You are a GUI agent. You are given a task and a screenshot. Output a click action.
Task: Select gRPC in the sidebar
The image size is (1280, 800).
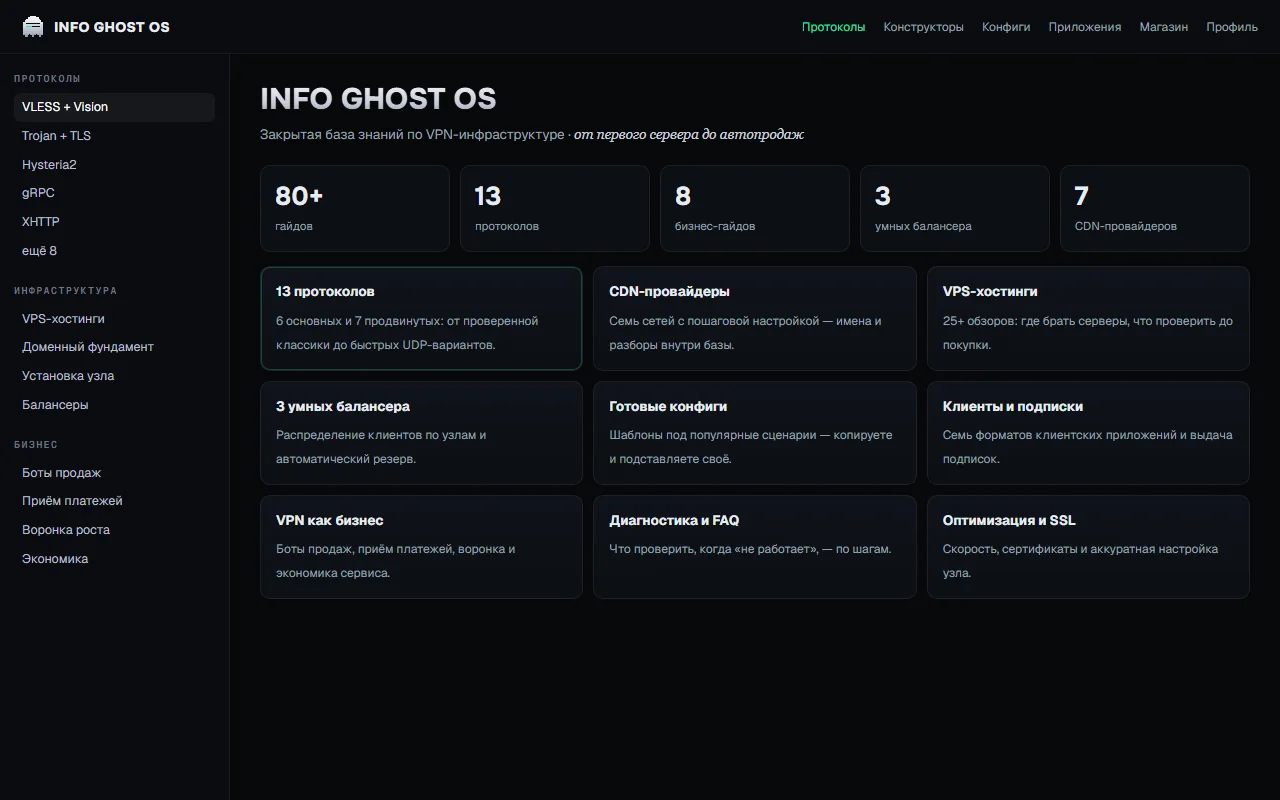coord(114,193)
